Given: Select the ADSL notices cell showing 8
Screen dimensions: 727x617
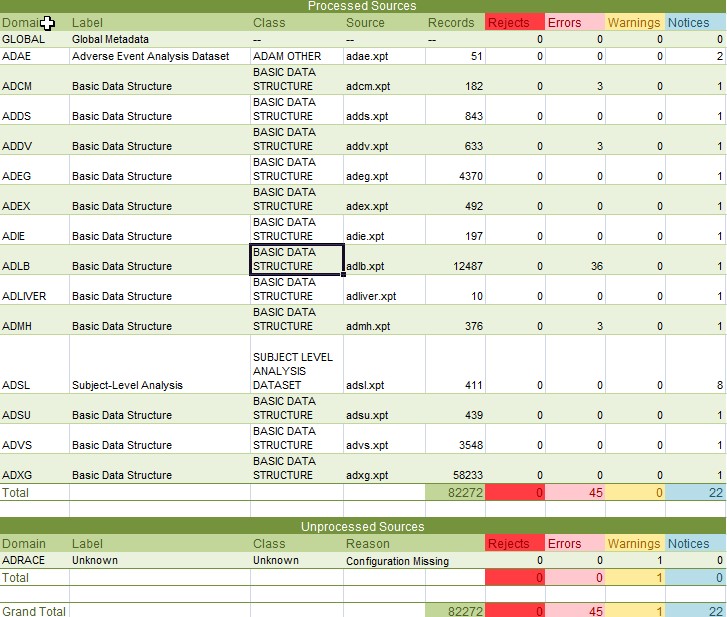Looking at the screenshot, I should click(695, 385).
